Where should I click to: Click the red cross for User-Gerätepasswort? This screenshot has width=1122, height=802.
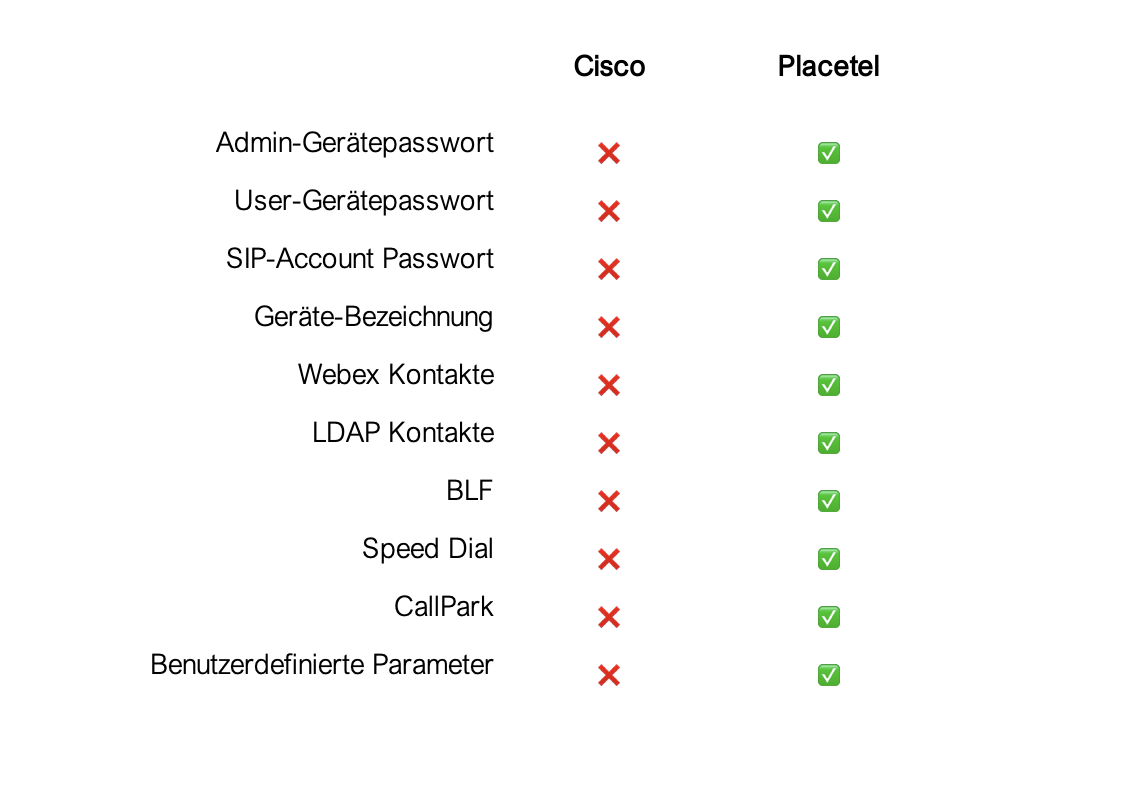(608, 211)
